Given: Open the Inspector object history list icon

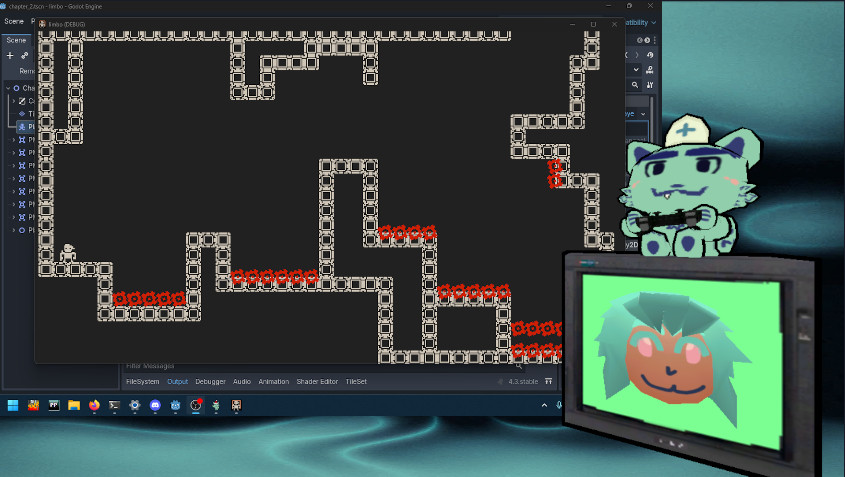Looking at the screenshot, I should (650, 55).
